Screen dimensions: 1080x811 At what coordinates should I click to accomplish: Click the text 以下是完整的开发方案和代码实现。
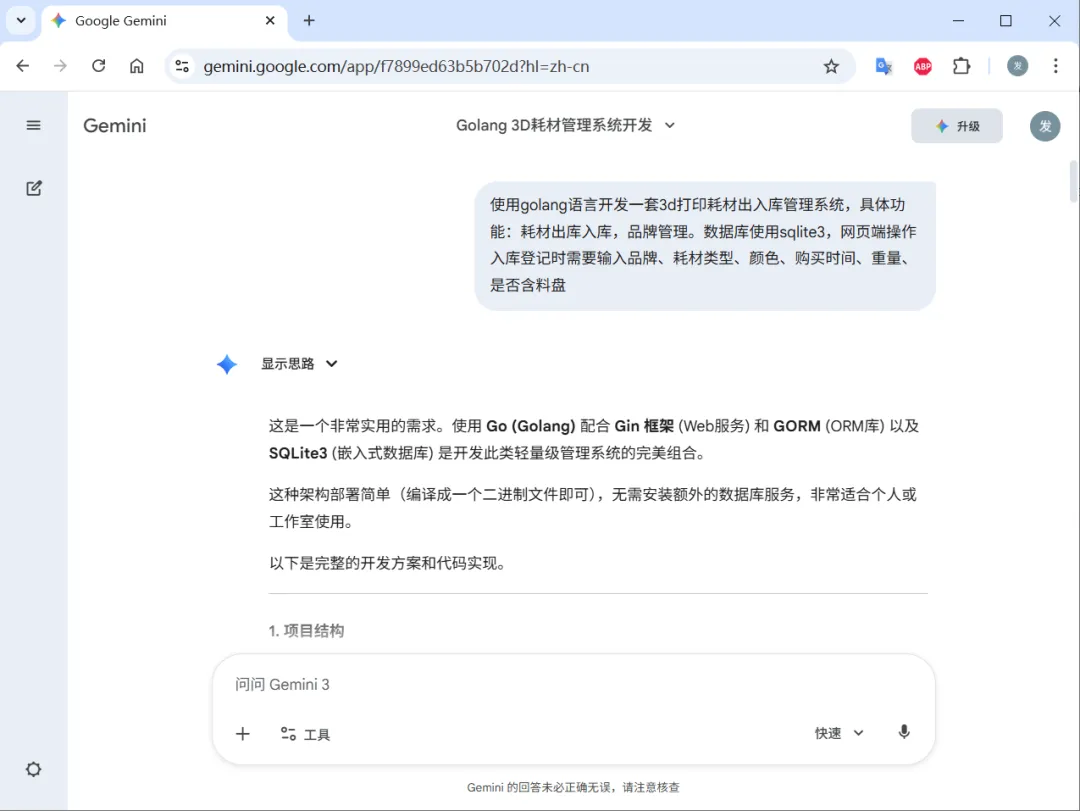(x=390, y=563)
